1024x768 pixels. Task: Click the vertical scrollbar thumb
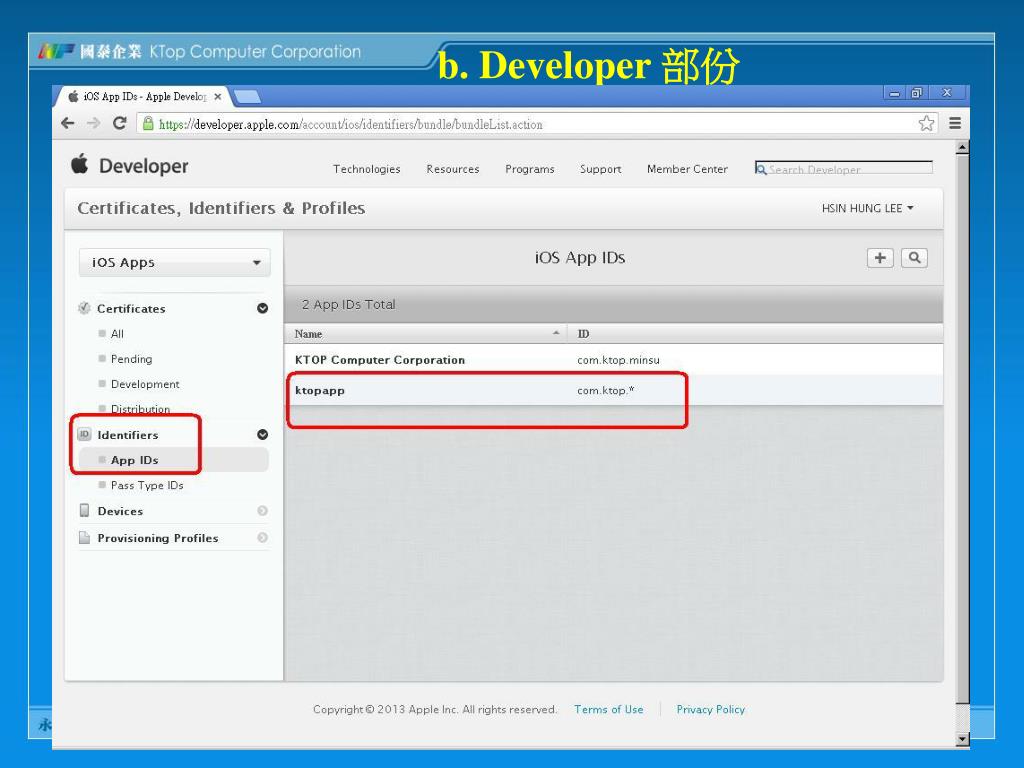[962, 429]
